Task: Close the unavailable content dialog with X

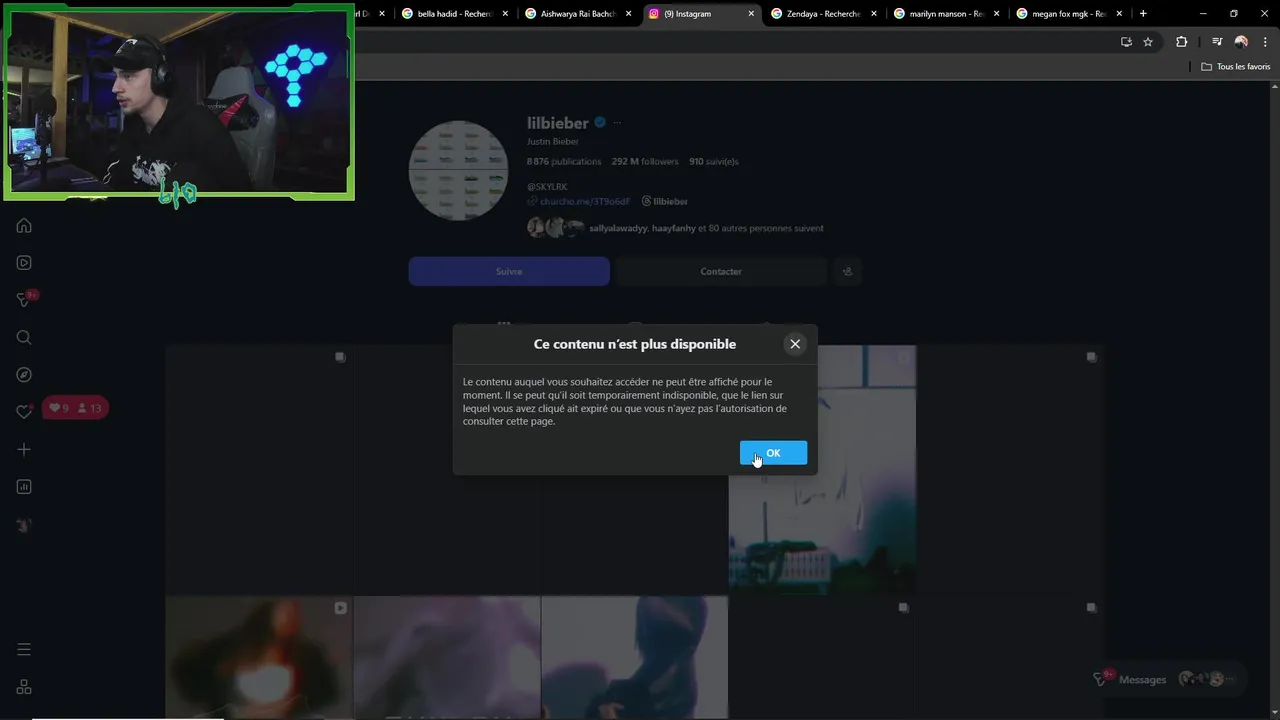Action: [x=795, y=344]
